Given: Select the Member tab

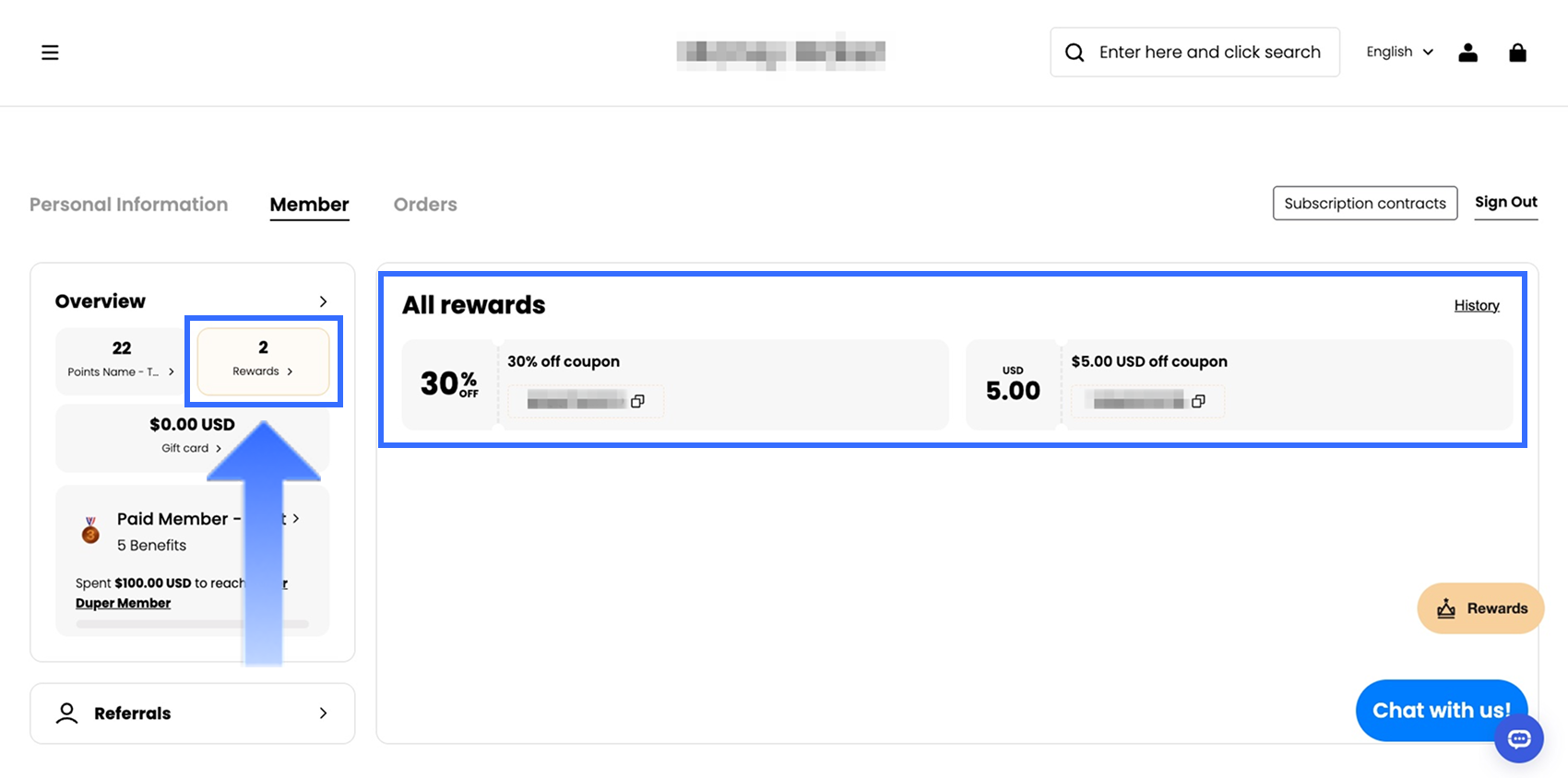Looking at the screenshot, I should coord(309,205).
